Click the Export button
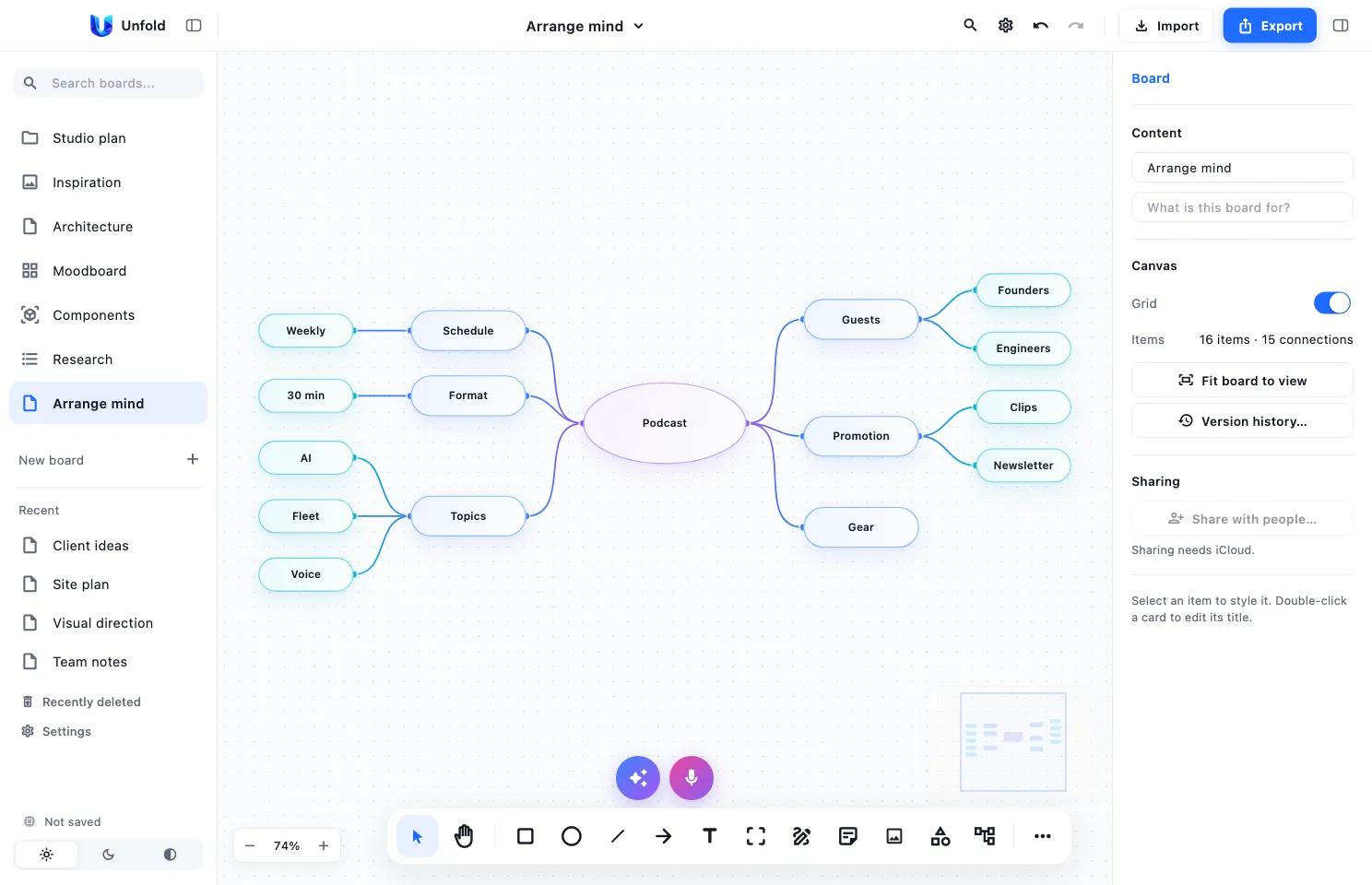The height and width of the screenshot is (885, 1372). 1270,26
